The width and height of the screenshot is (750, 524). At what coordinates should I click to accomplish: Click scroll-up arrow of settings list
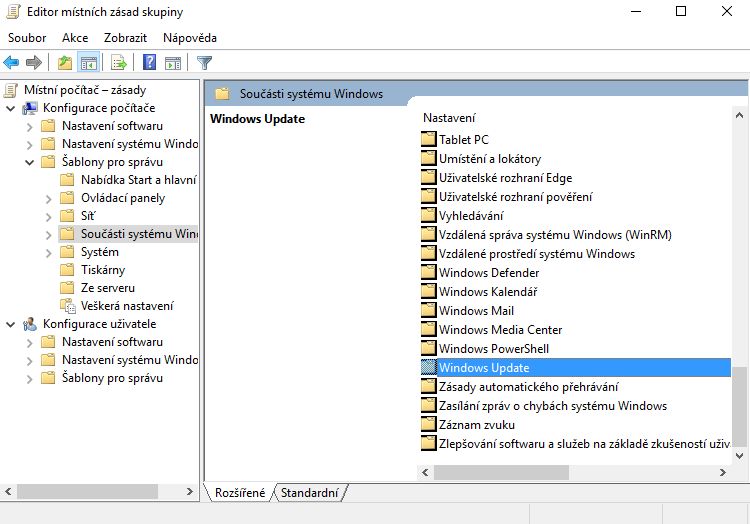pos(739,115)
